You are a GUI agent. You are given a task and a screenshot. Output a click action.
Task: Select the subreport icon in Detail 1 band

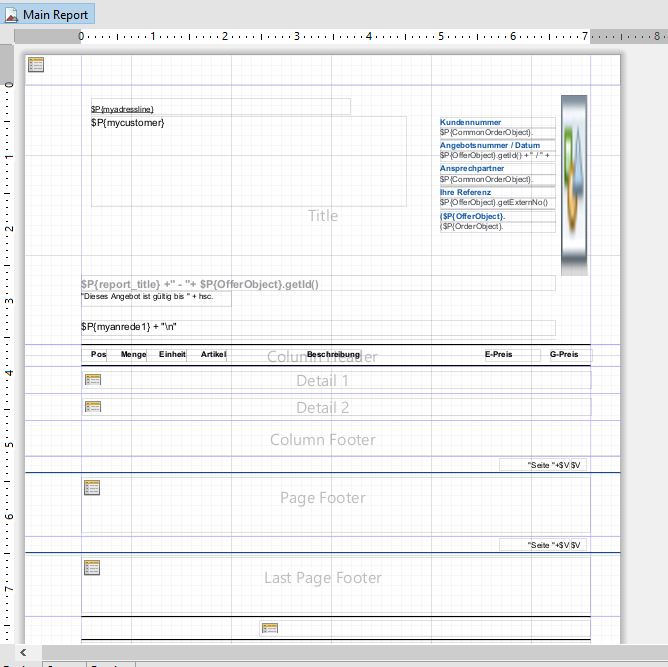click(92, 380)
